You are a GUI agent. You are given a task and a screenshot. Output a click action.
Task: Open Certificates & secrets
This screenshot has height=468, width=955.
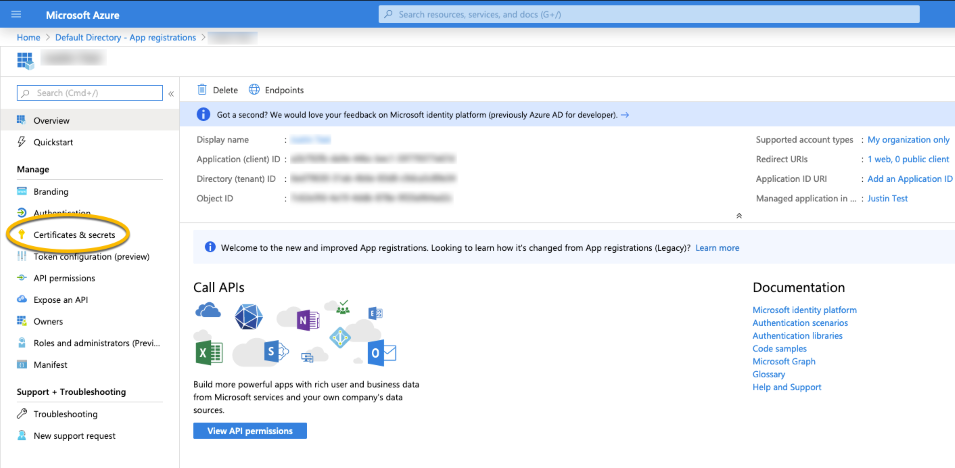(x=74, y=235)
